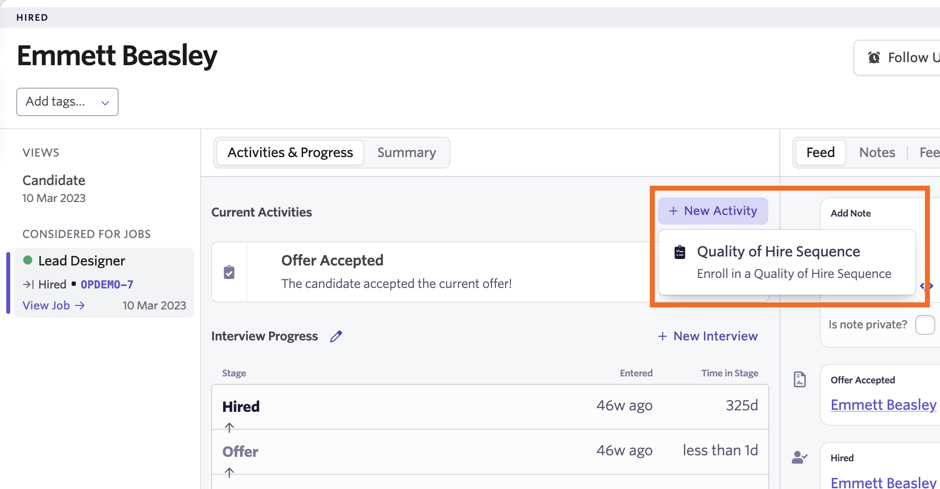Image resolution: width=940 pixels, height=489 pixels.
Task: Click the 'less than 1d' time value
Action: point(720,451)
